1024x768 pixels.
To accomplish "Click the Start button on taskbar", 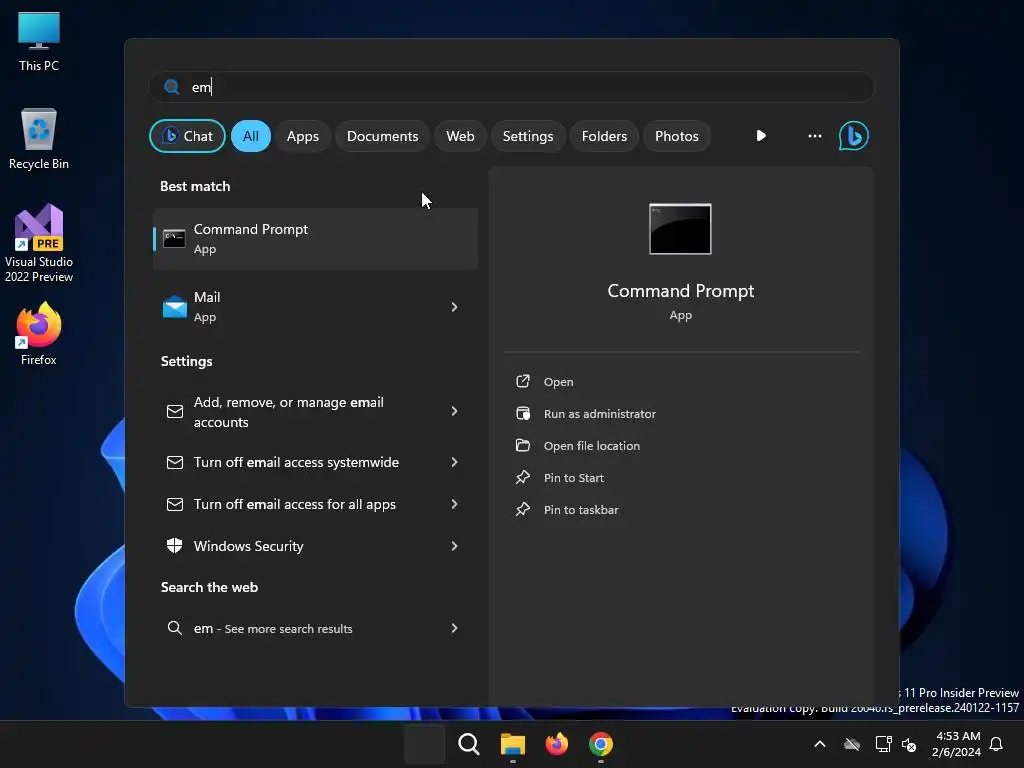I will pos(424,744).
